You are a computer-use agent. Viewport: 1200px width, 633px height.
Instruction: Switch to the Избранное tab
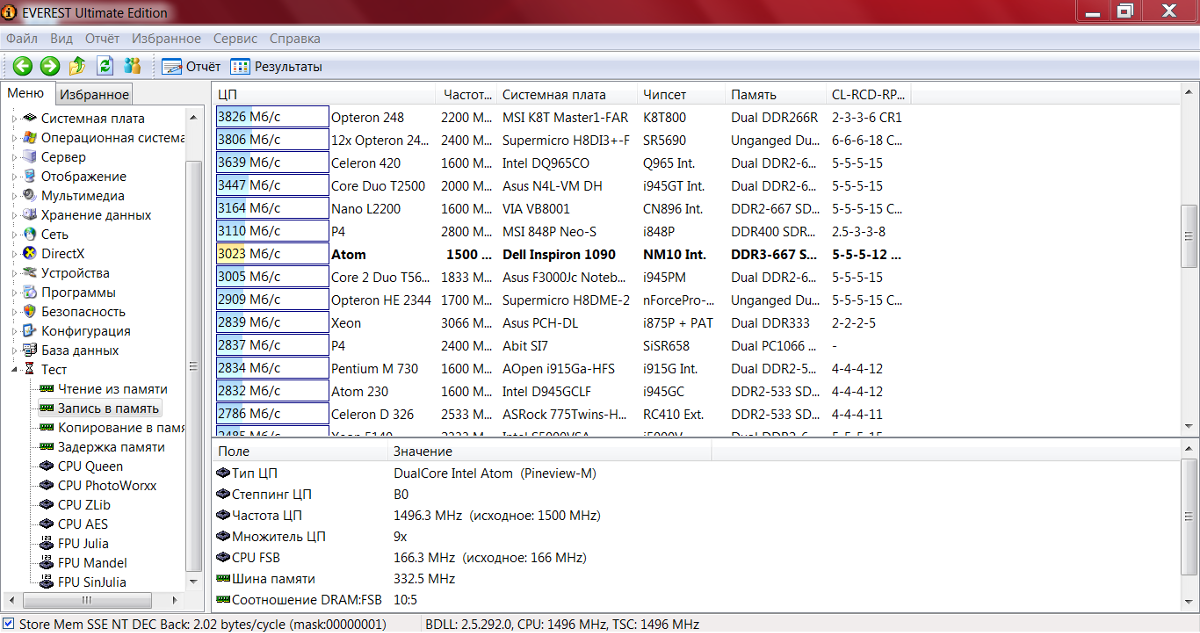(94, 95)
